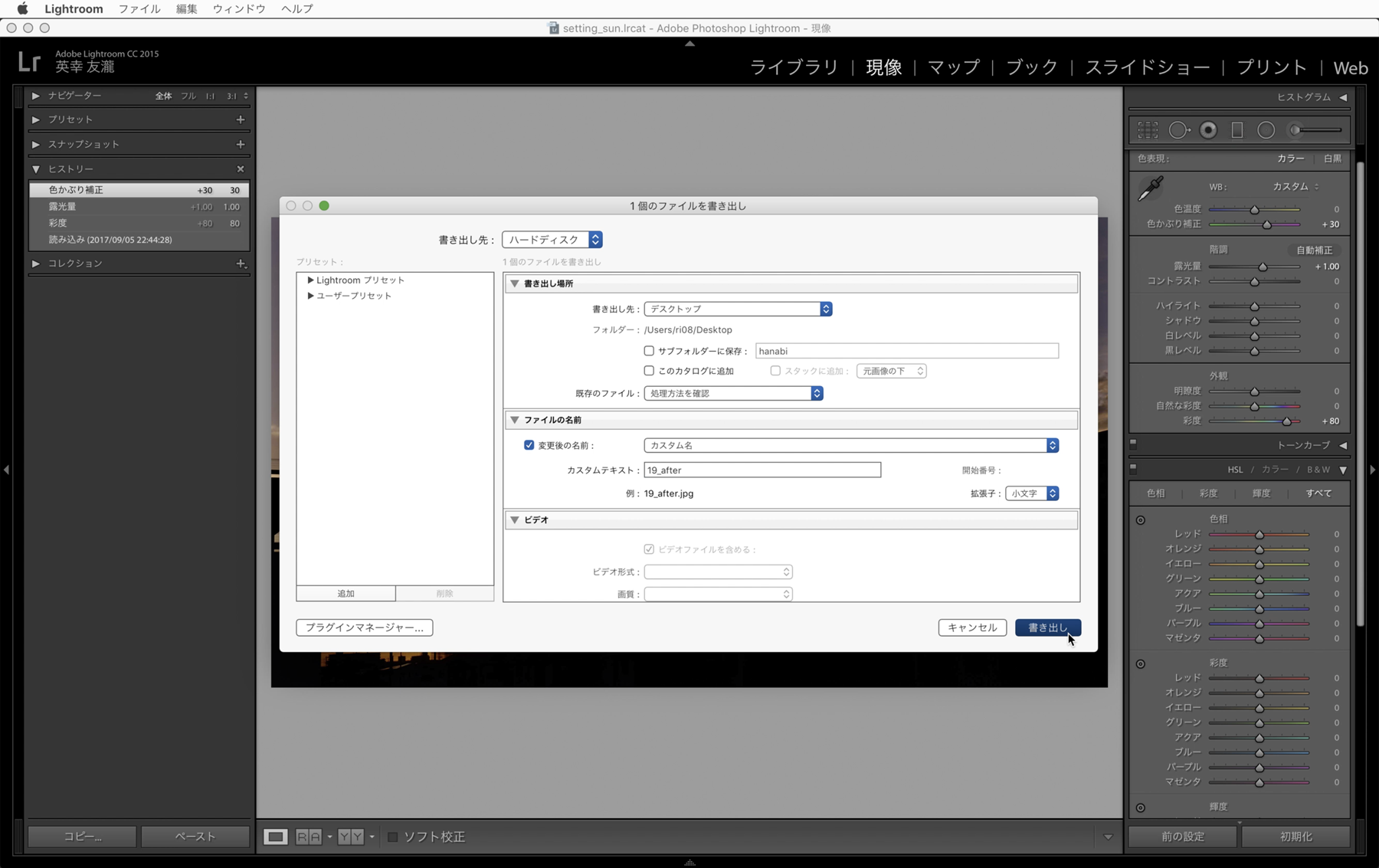Collapse the ファイルの名前 section

[x=515, y=420]
